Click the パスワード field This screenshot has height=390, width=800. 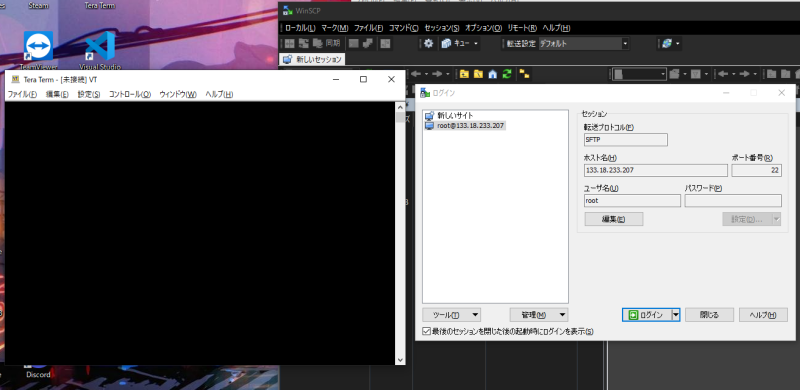(x=733, y=201)
